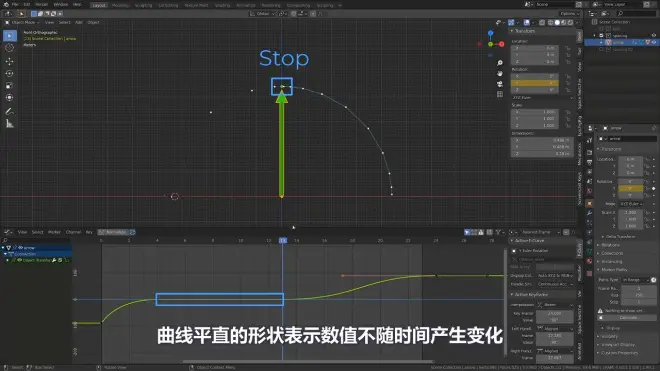Screen dimensions: 660x371
Task: Open the File menu
Action: click(x=15, y=5)
